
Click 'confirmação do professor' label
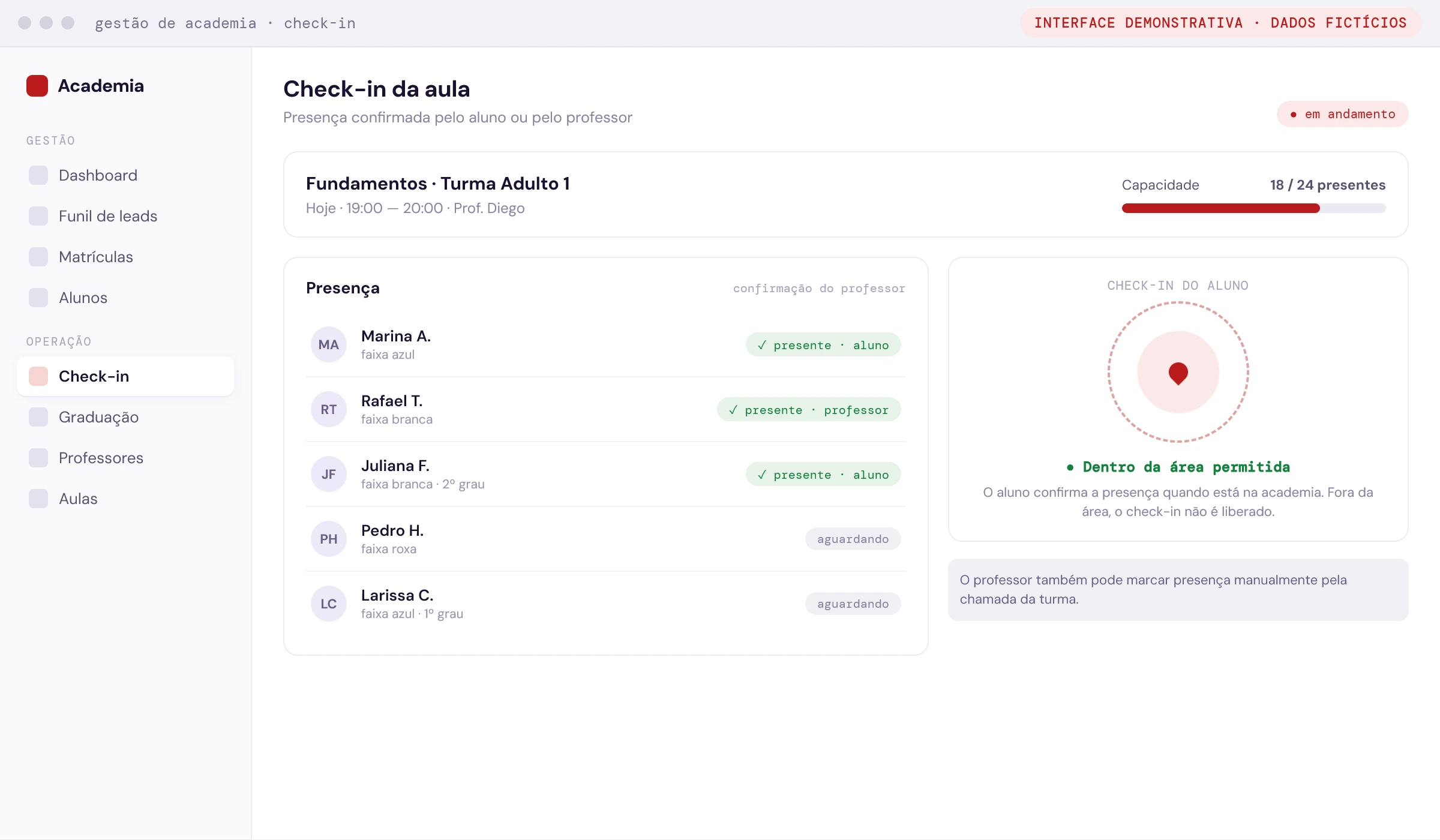click(819, 289)
